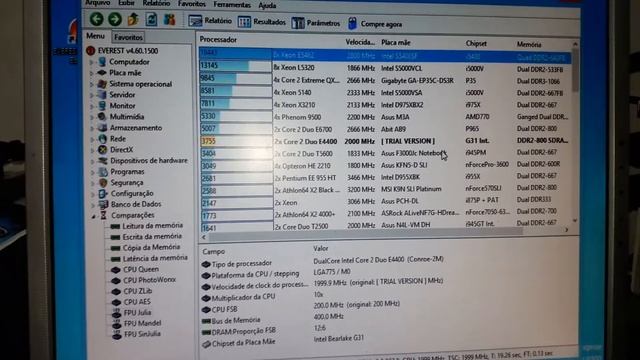Expand the Sistema operacional tree node

coord(91,84)
